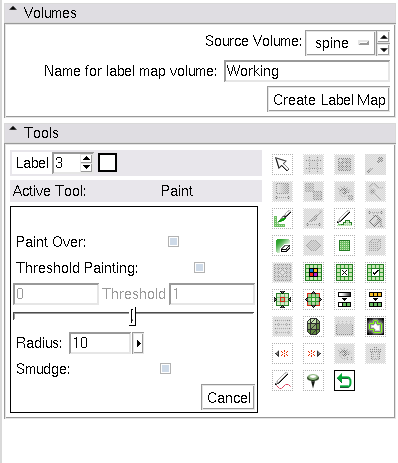Select the default arrow pointer tool

[282, 164]
